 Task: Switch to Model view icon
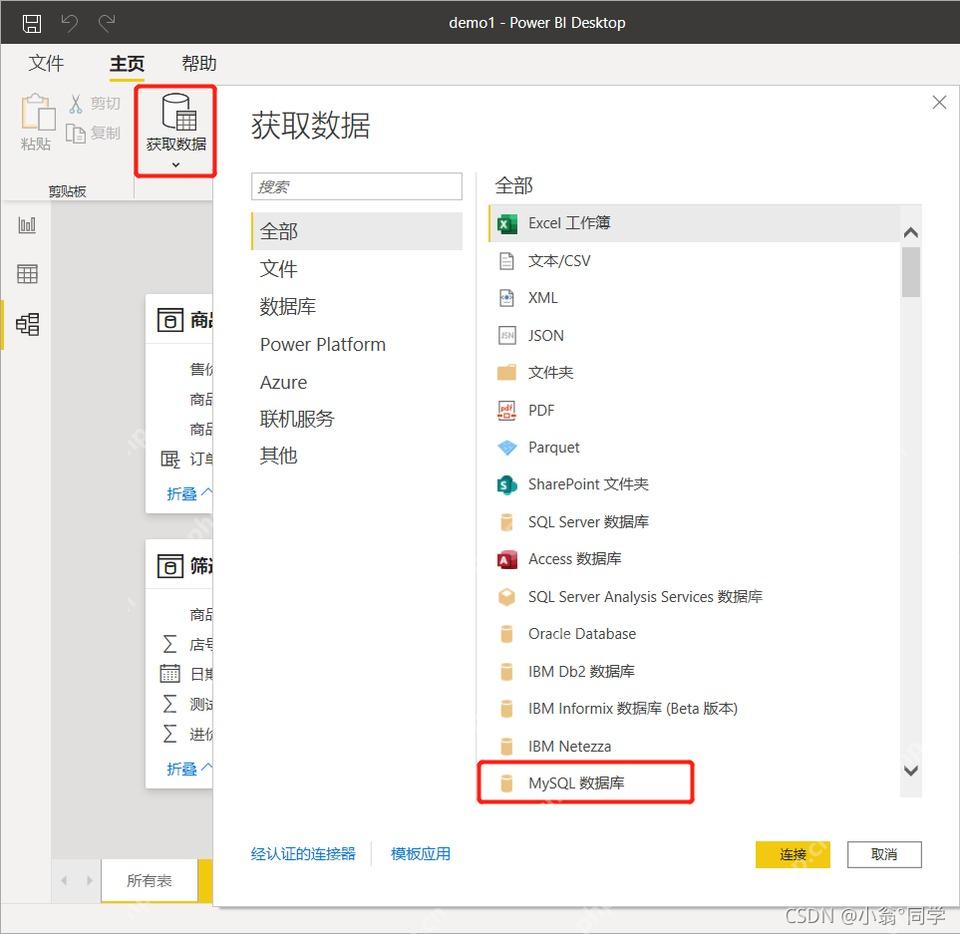click(27, 324)
